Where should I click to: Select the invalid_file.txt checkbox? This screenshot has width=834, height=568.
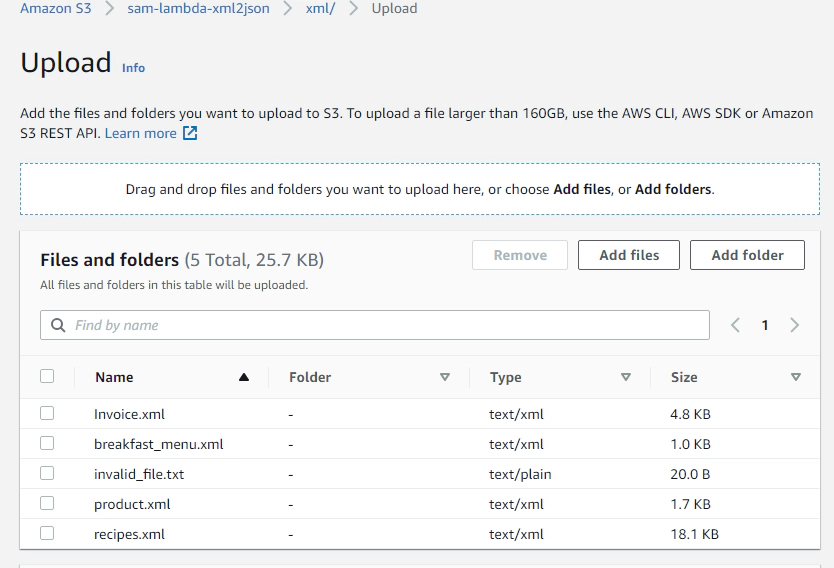coord(47,473)
